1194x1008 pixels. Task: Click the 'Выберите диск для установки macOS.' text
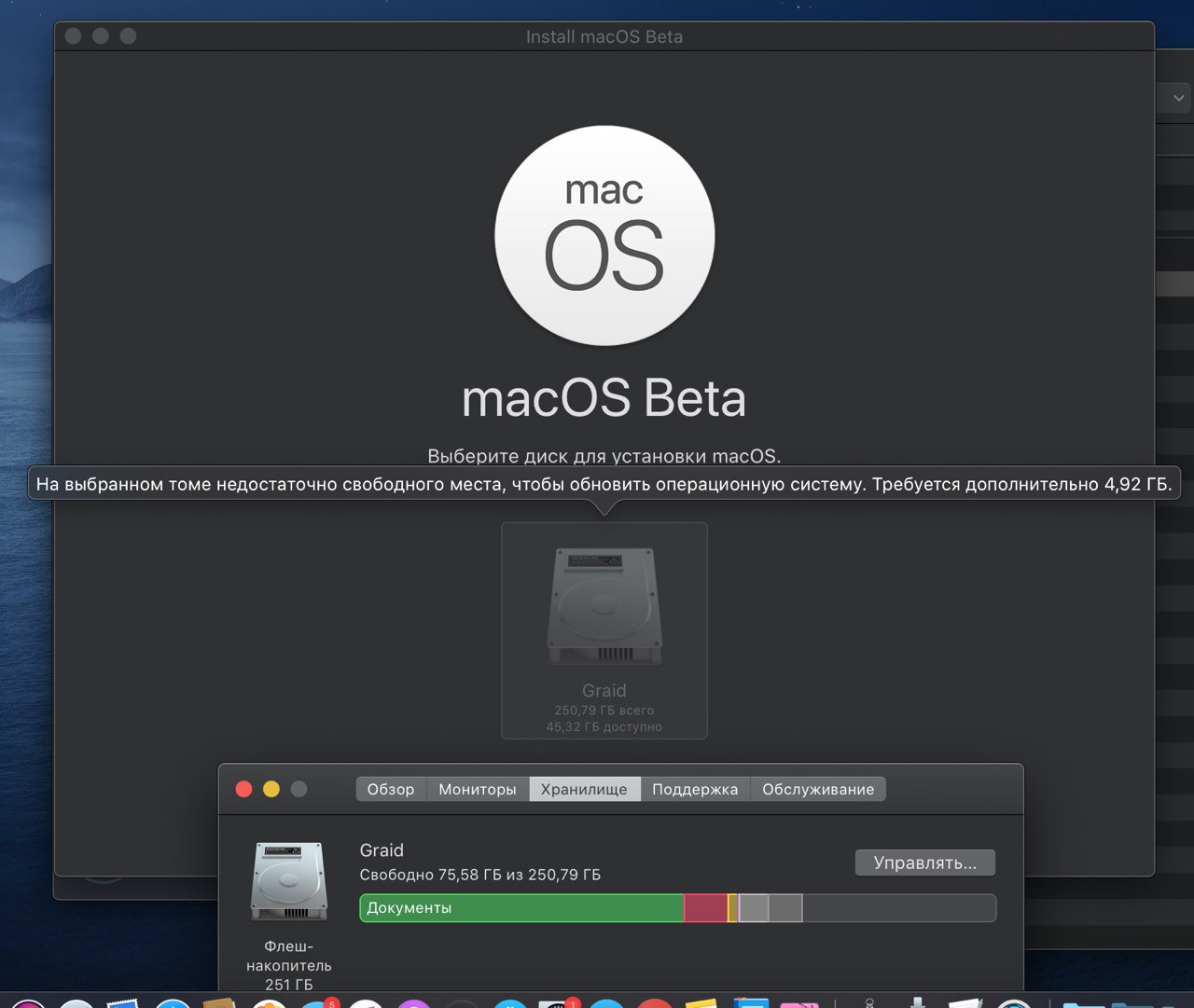pos(604,456)
